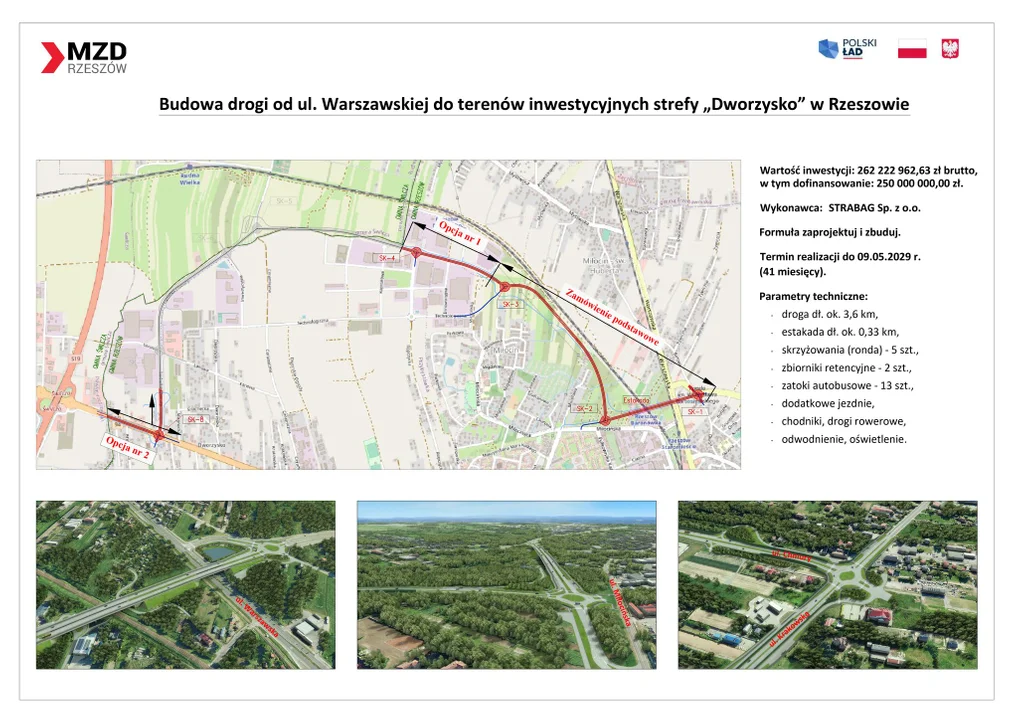Click the 'Termin realizacji do 09.05.2029' text
The image size is (1018, 720).
[x=840, y=257]
